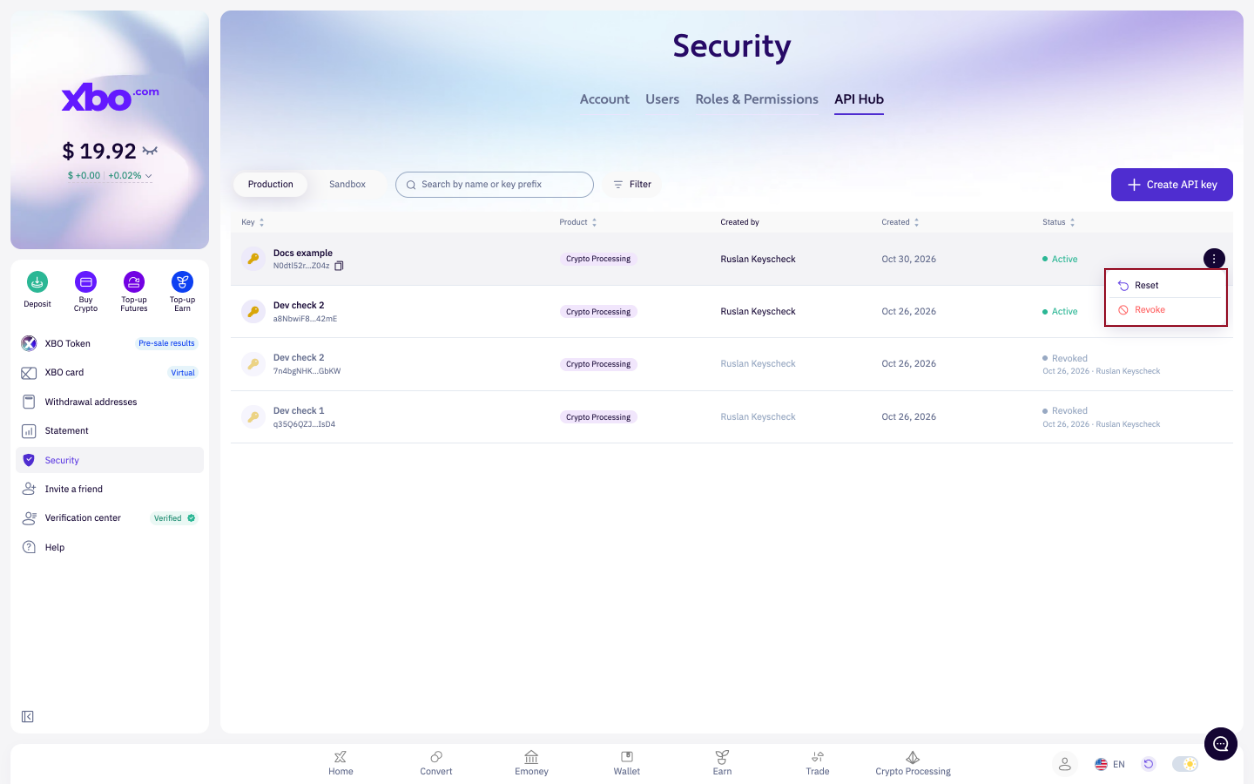1254x784 pixels.
Task: Open the Docs example three-dot menu
Action: 1214,259
